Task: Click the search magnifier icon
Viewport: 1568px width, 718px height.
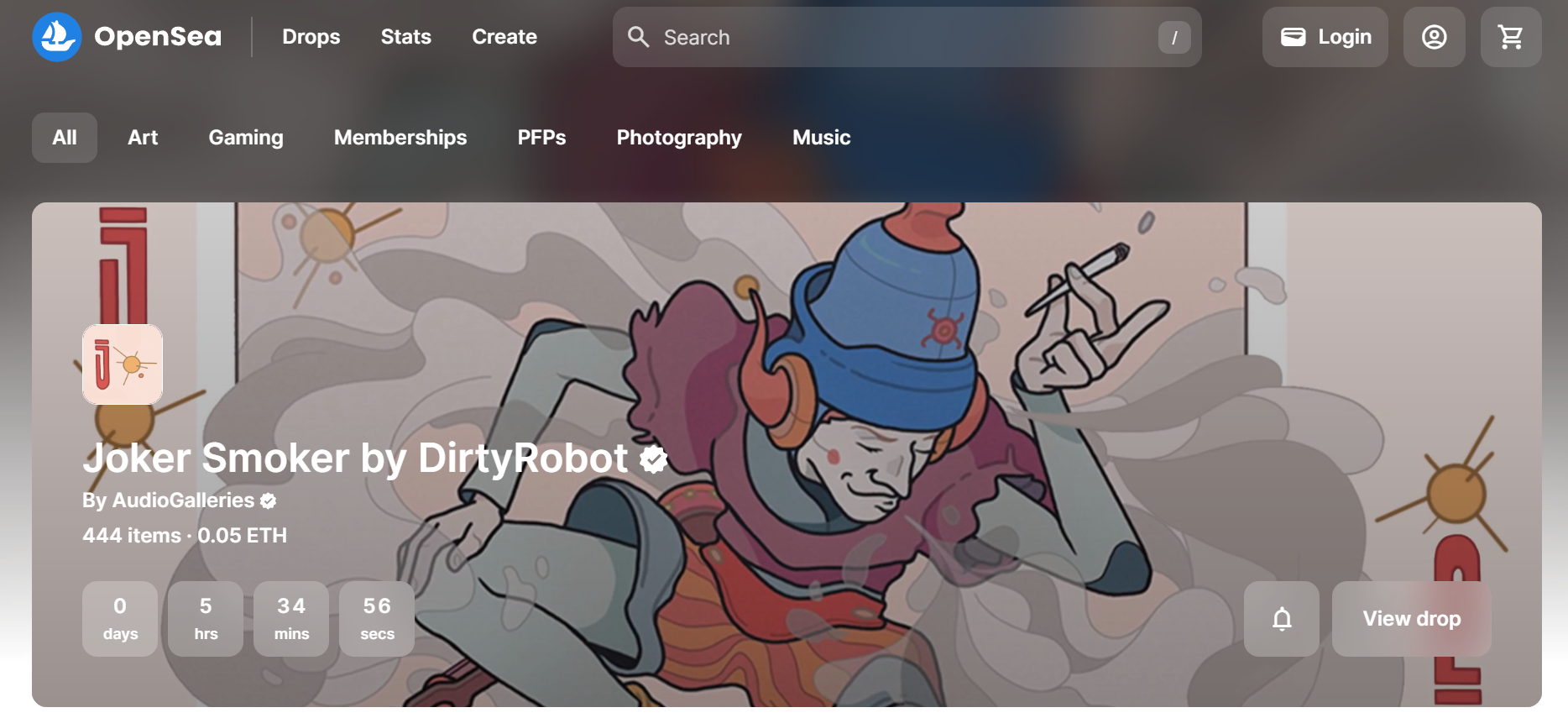Action: [639, 37]
